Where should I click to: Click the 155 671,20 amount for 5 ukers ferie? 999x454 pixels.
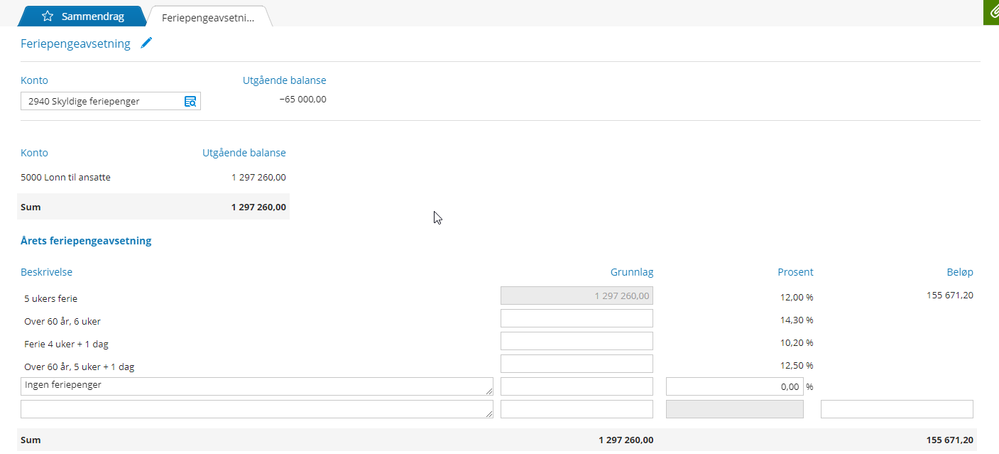coord(949,295)
